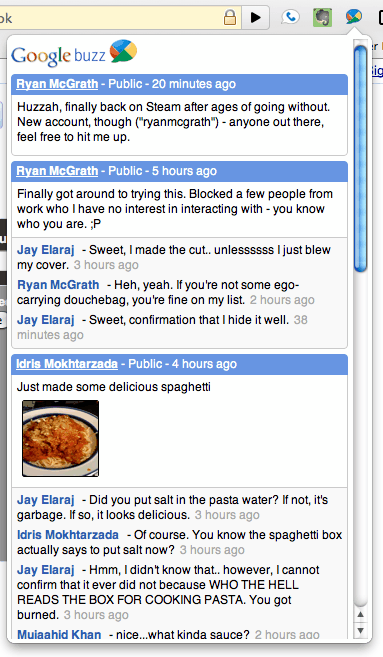Click Jay Elaraj on pasta water comment
This screenshot has height=657, width=383.
pos(46,500)
